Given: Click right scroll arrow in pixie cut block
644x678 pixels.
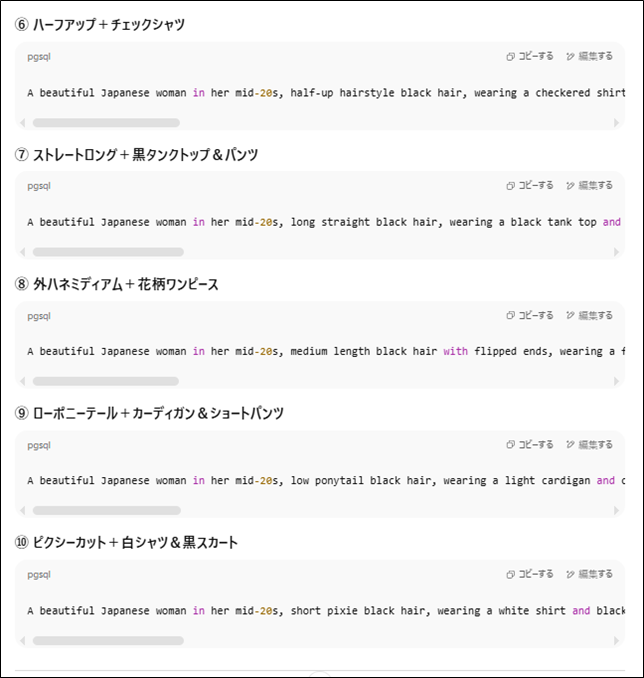Looking at the screenshot, I should (x=616, y=640).
